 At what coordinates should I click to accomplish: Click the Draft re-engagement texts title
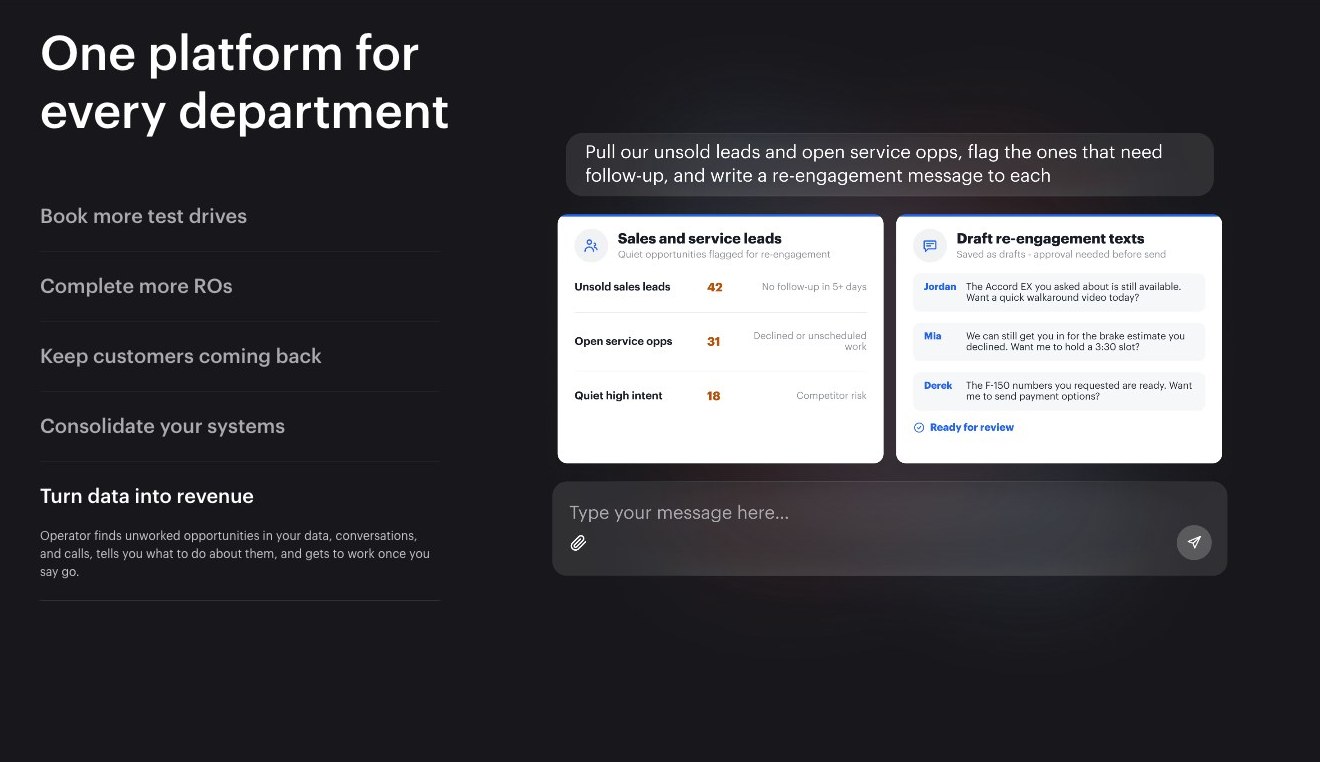(1050, 239)
